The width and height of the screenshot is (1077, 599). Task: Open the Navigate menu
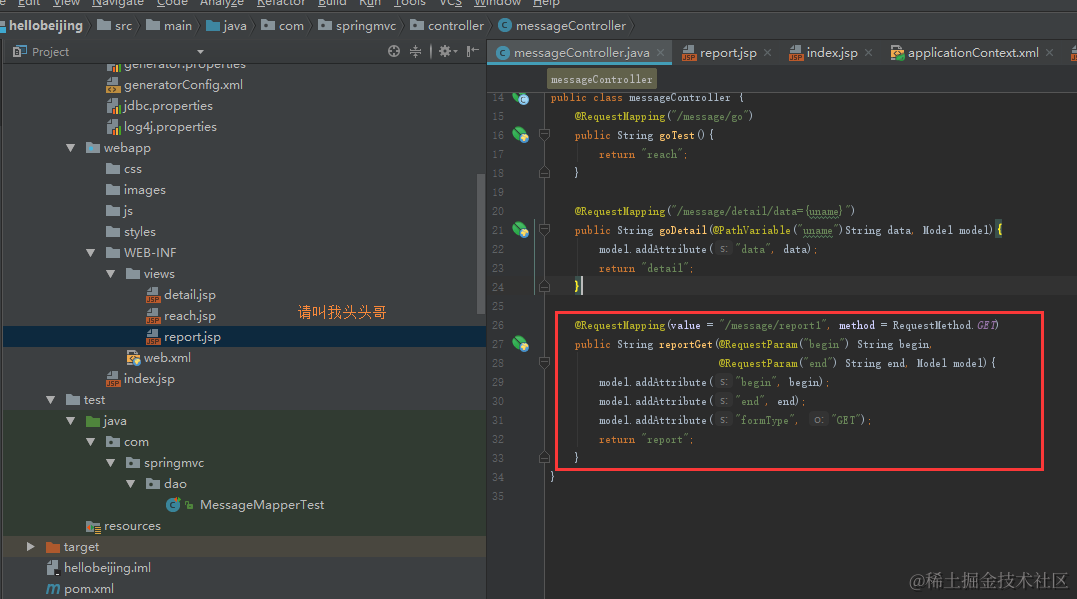point(117,3)
